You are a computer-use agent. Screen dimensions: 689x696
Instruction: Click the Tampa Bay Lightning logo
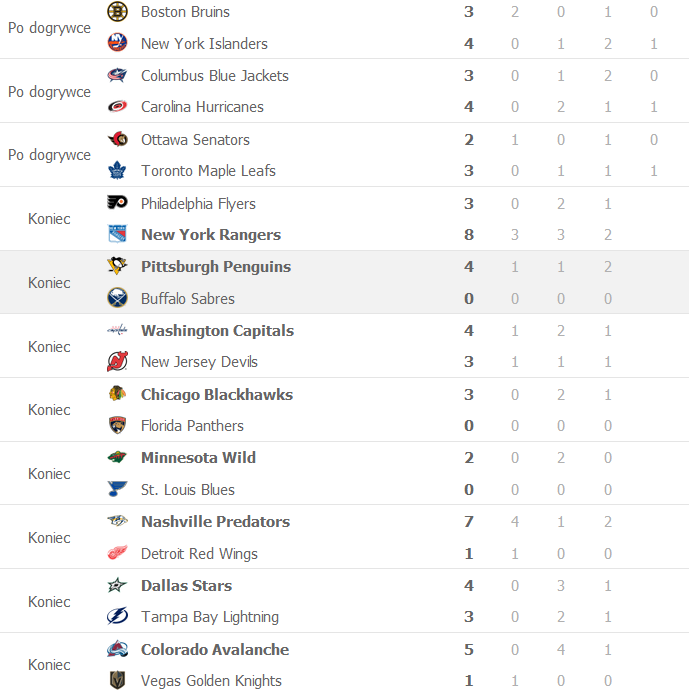(x=117, y=617)
